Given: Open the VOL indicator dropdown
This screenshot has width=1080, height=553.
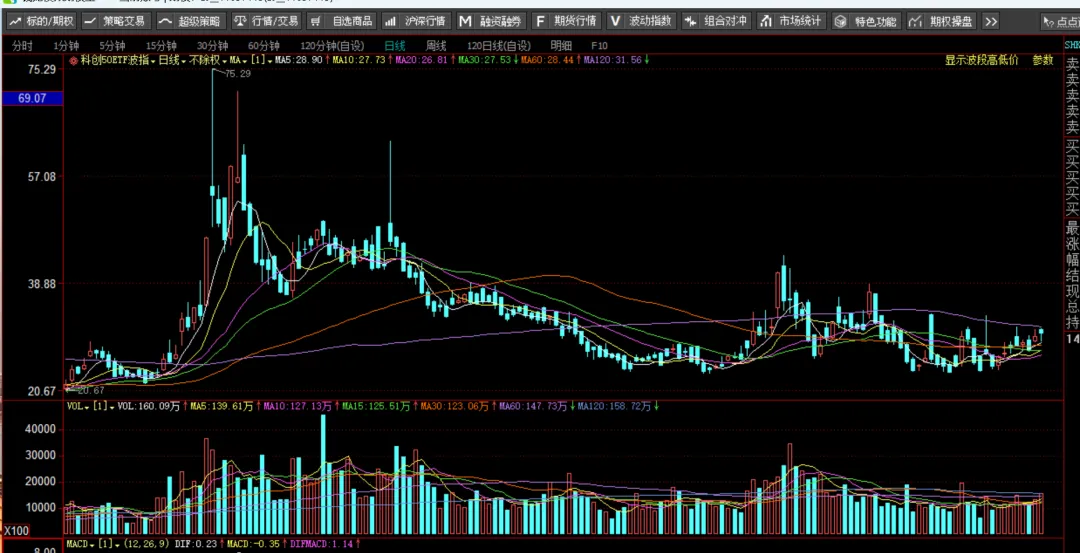Looking at the screenshot, I should [x=77, y=406].
